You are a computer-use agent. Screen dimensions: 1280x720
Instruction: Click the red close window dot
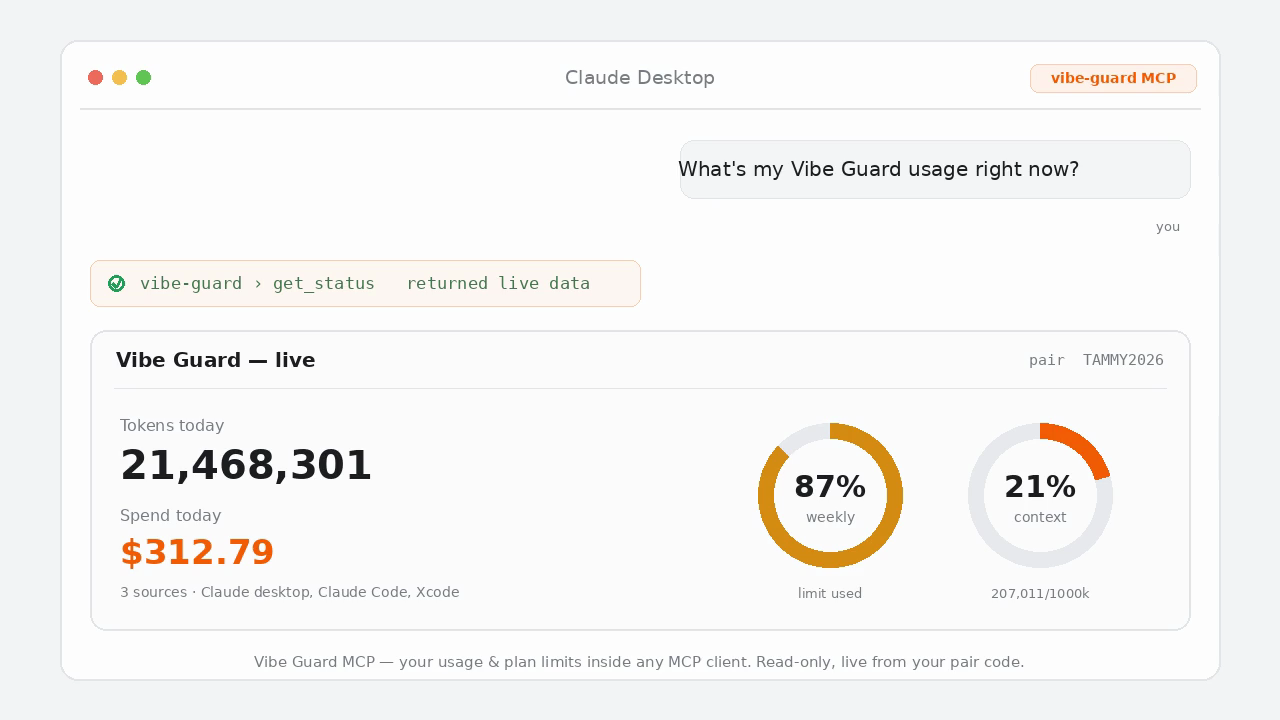(x=96, y=78)
